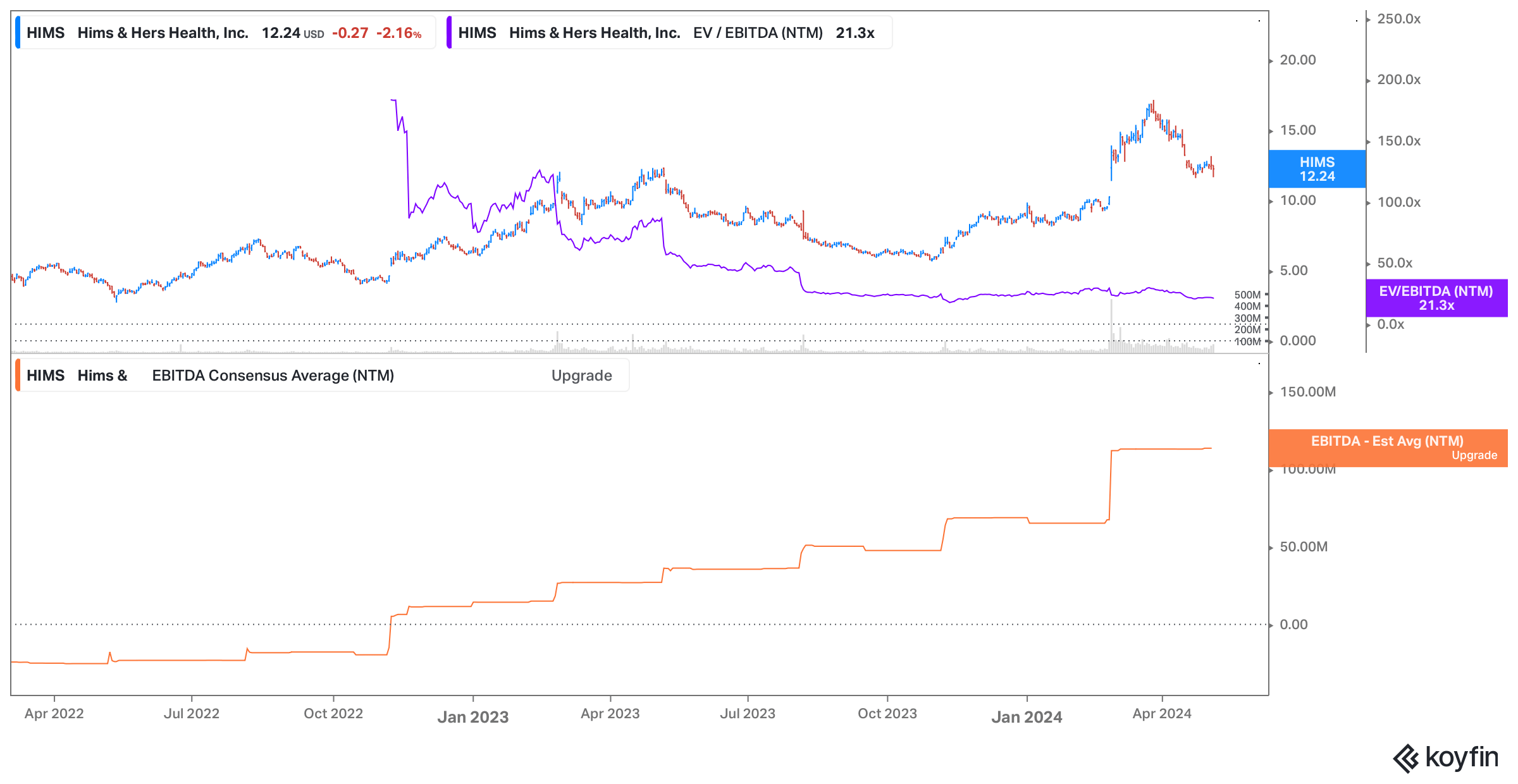This screenshot has height=784, width=1518.
Task: Click the 250.0x multiple axis tick
Action: pos(1398,19)
